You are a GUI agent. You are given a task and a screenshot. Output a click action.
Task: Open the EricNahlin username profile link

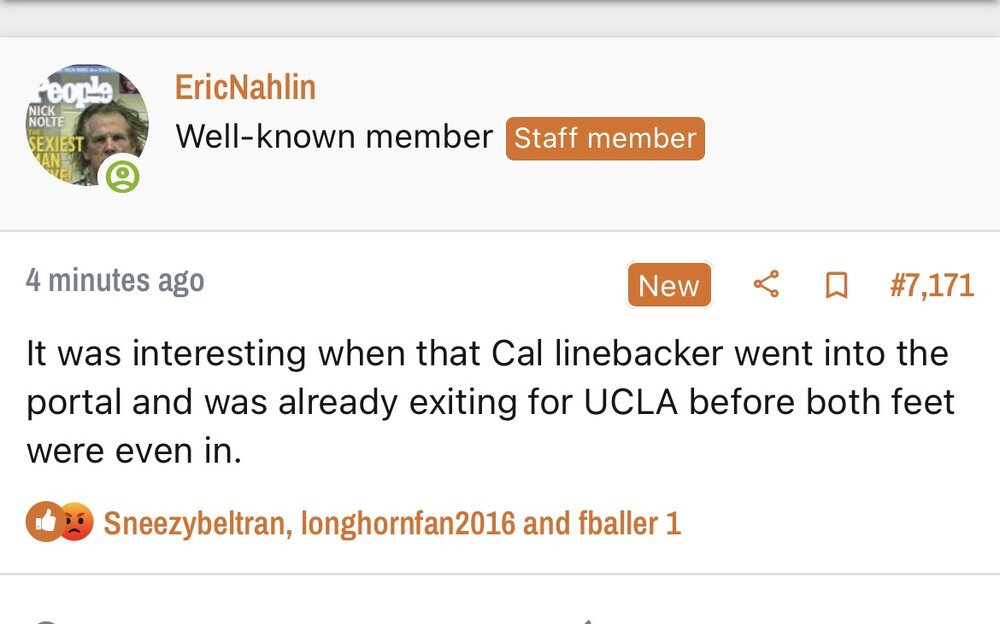click(245, 87)
